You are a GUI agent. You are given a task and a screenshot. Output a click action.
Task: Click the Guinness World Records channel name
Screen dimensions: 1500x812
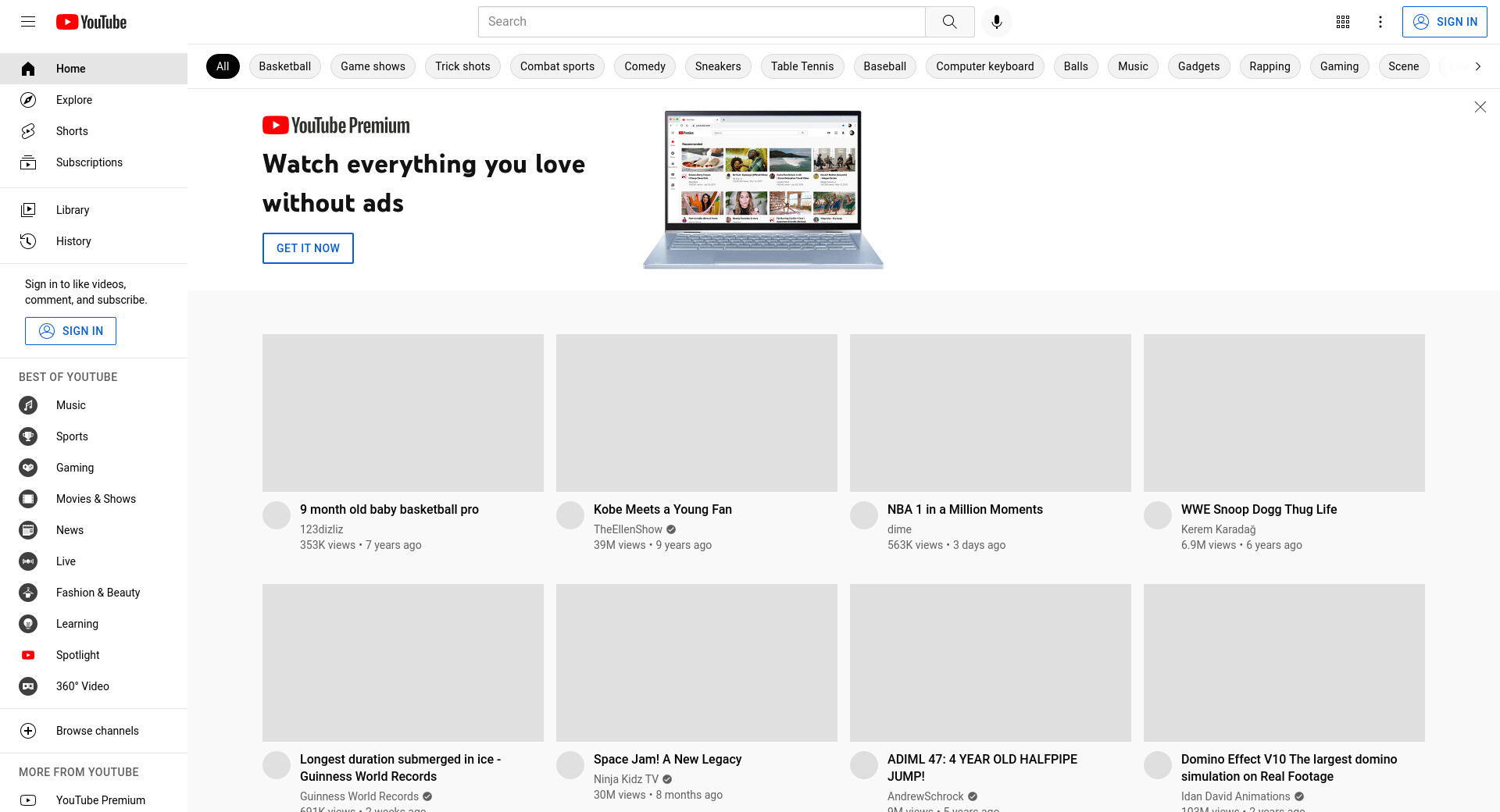[359, 796]
